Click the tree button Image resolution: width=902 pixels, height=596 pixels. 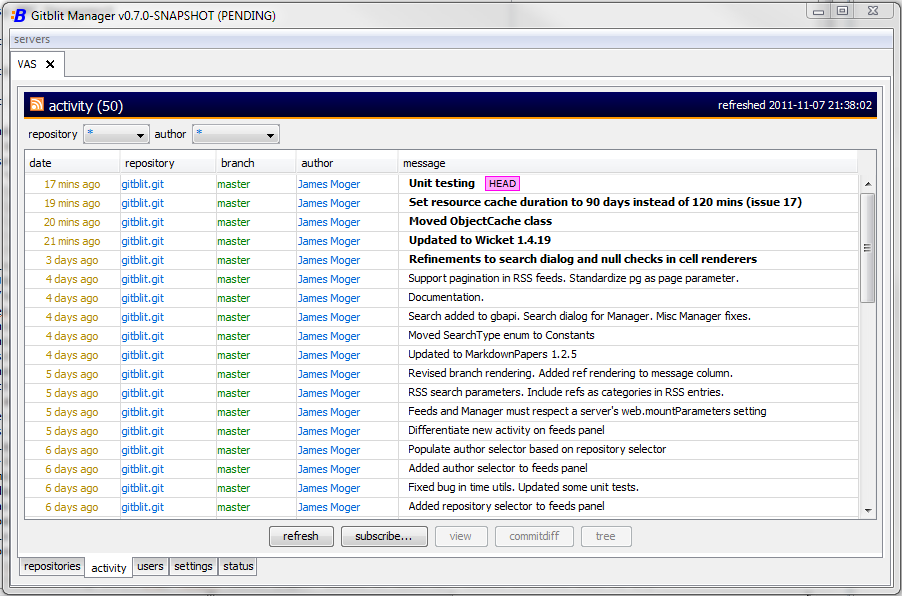[606, 536]
